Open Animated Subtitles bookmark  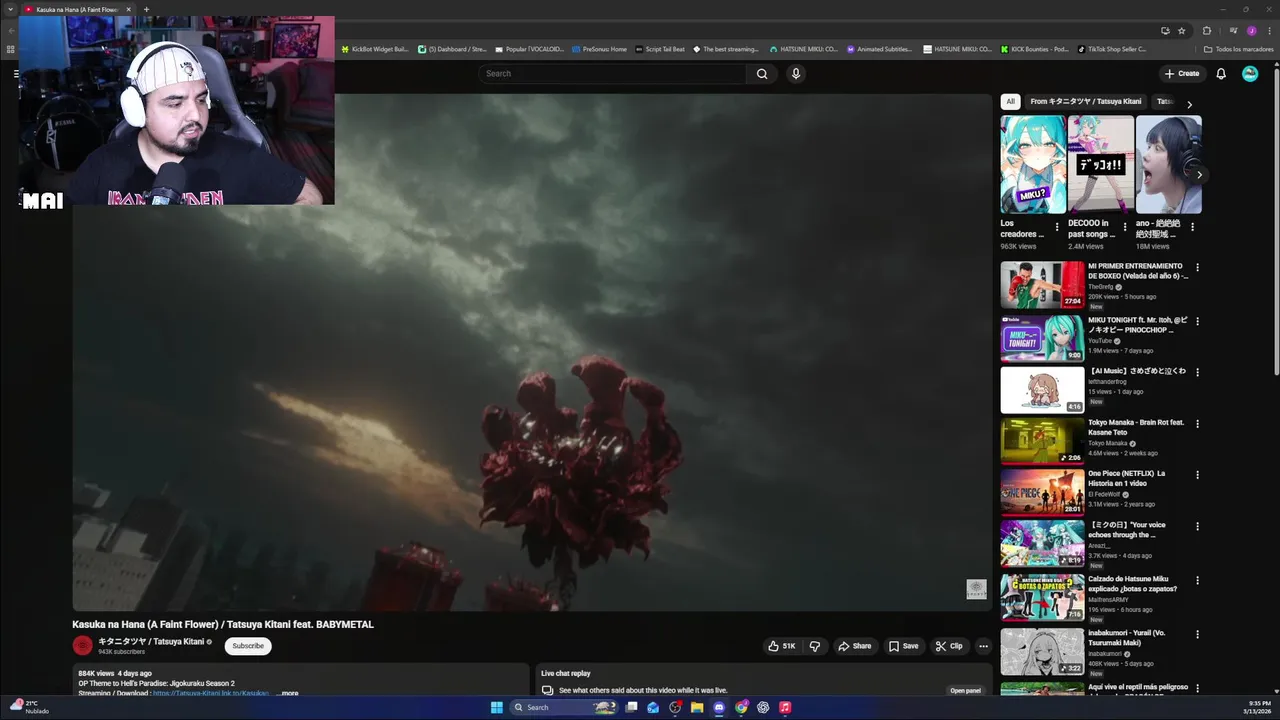point(879,49)
